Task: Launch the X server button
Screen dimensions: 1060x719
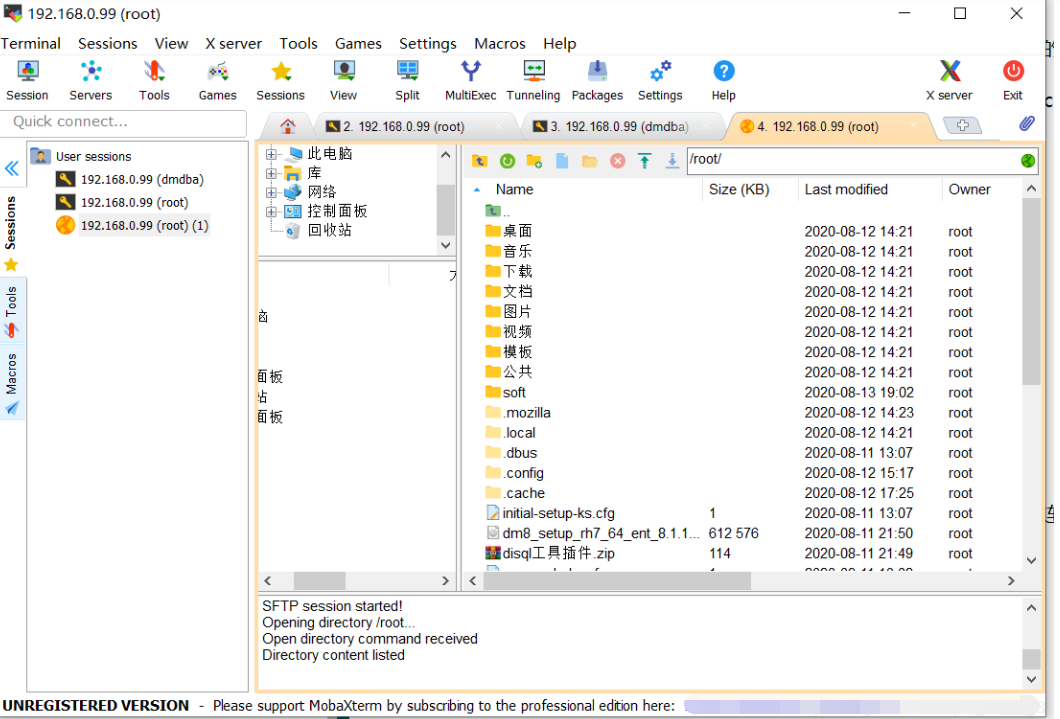Action: point(949,80)
